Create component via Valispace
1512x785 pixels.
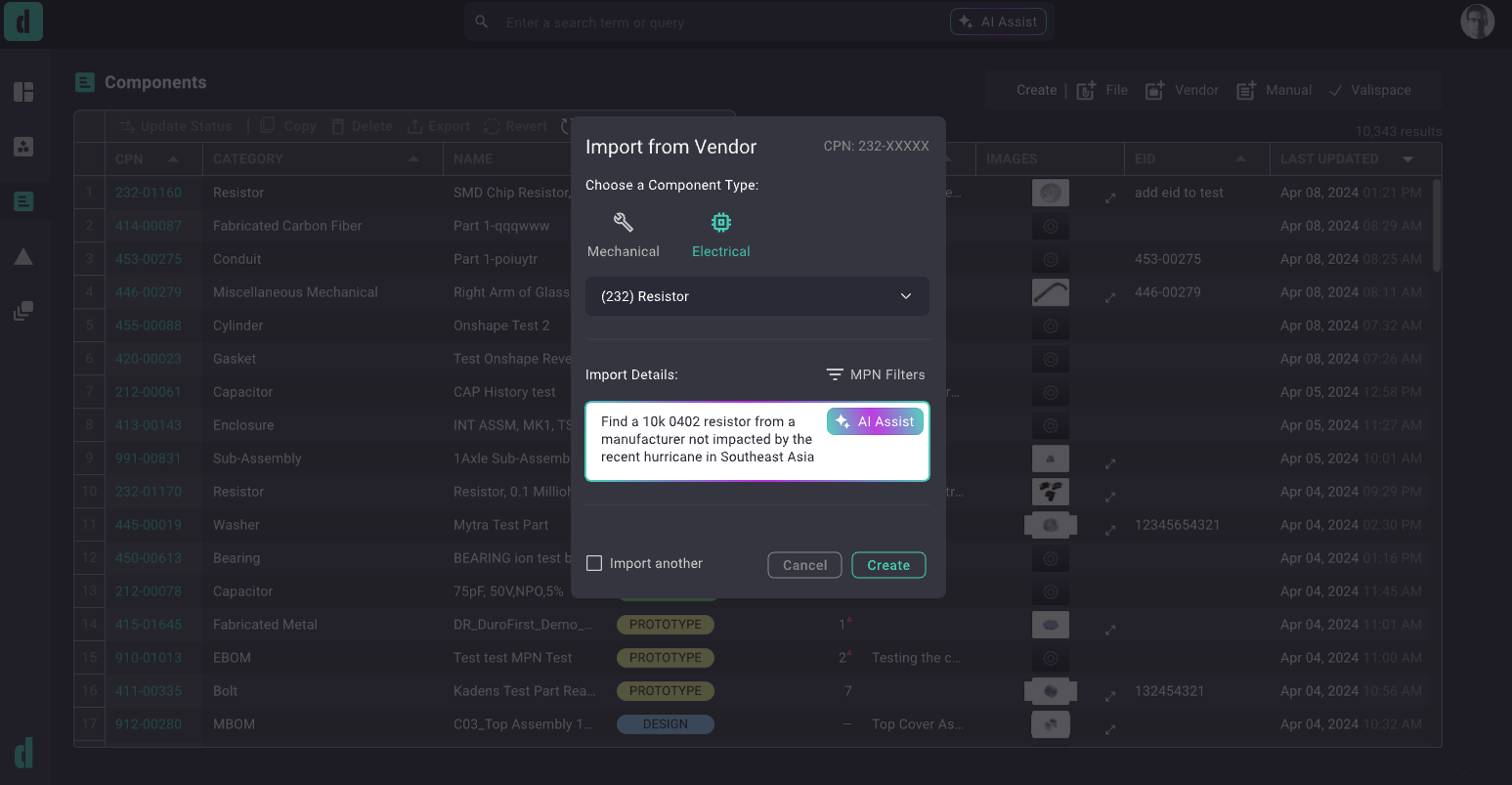[x=1369, y=90]
